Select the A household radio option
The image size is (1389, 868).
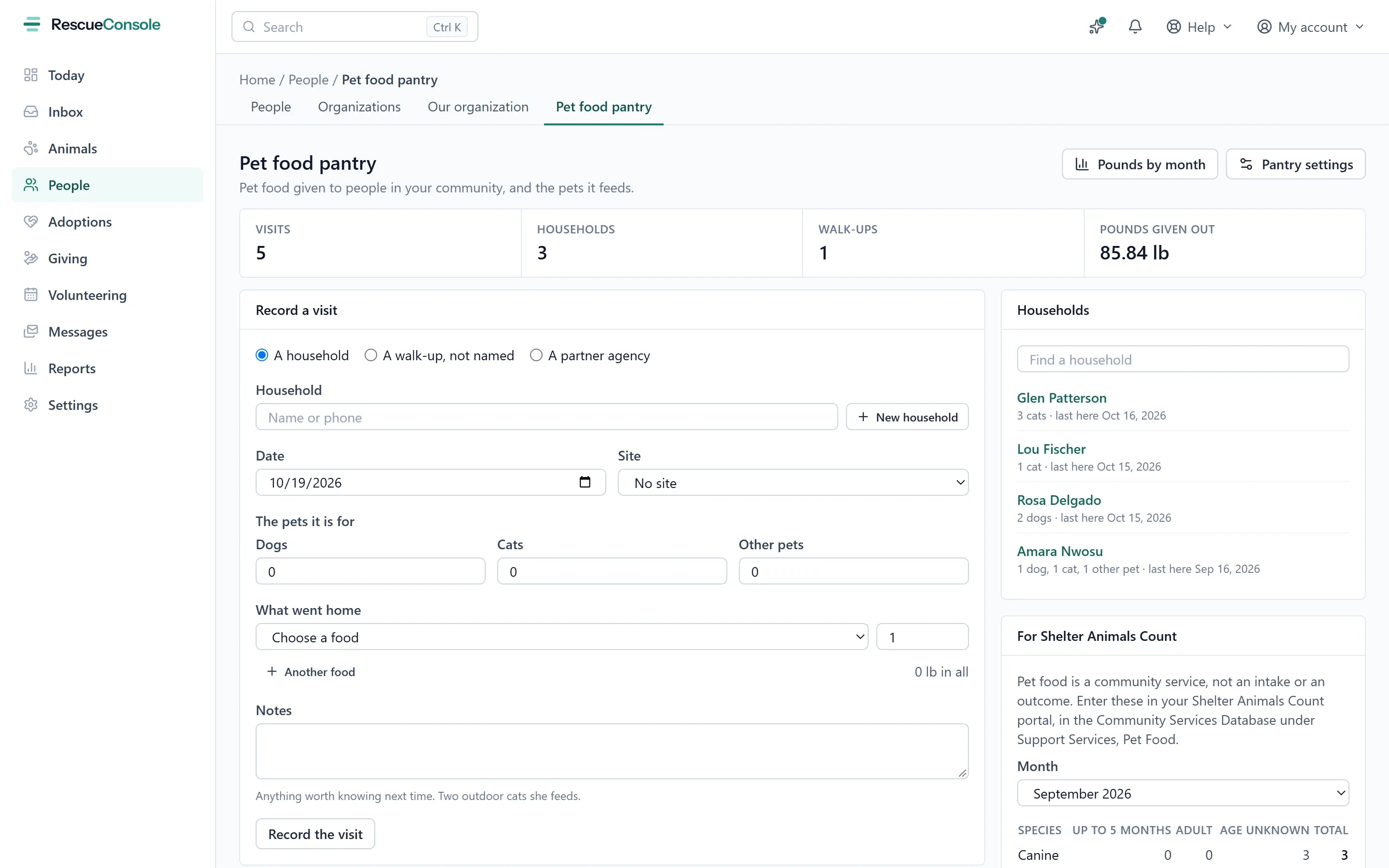click(262, 355)
